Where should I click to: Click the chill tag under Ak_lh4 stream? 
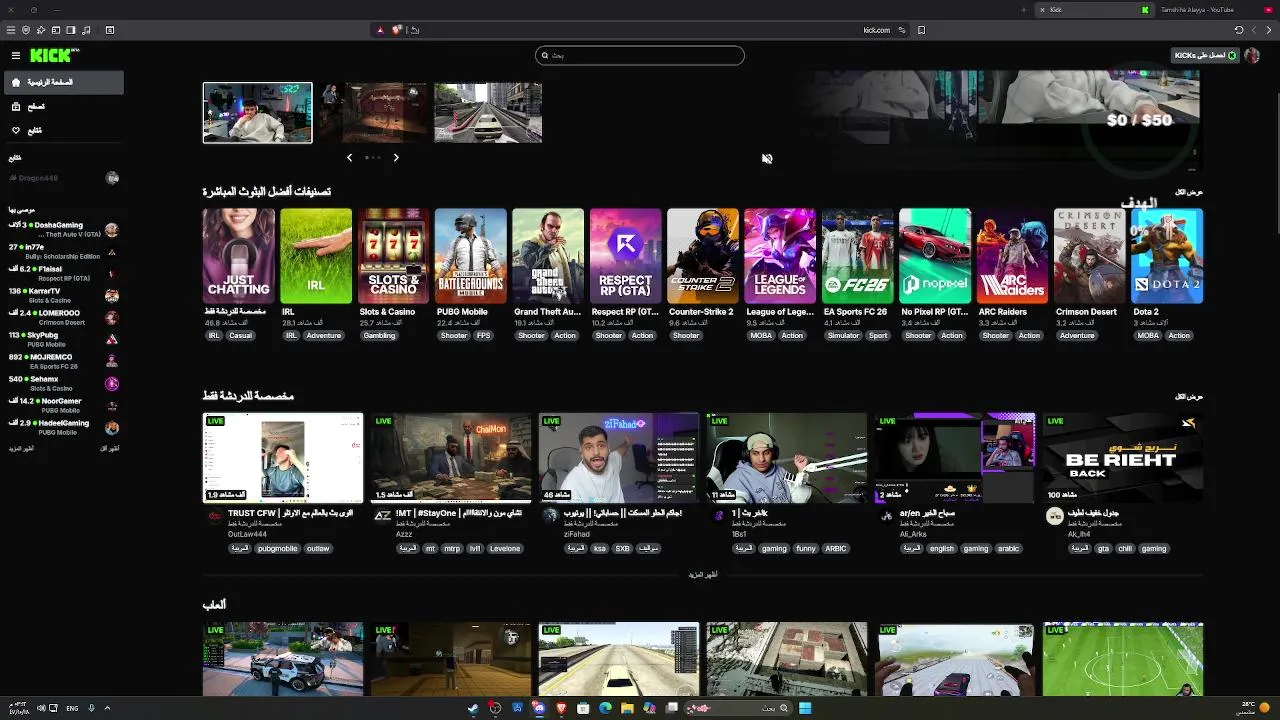(1125, 549)
